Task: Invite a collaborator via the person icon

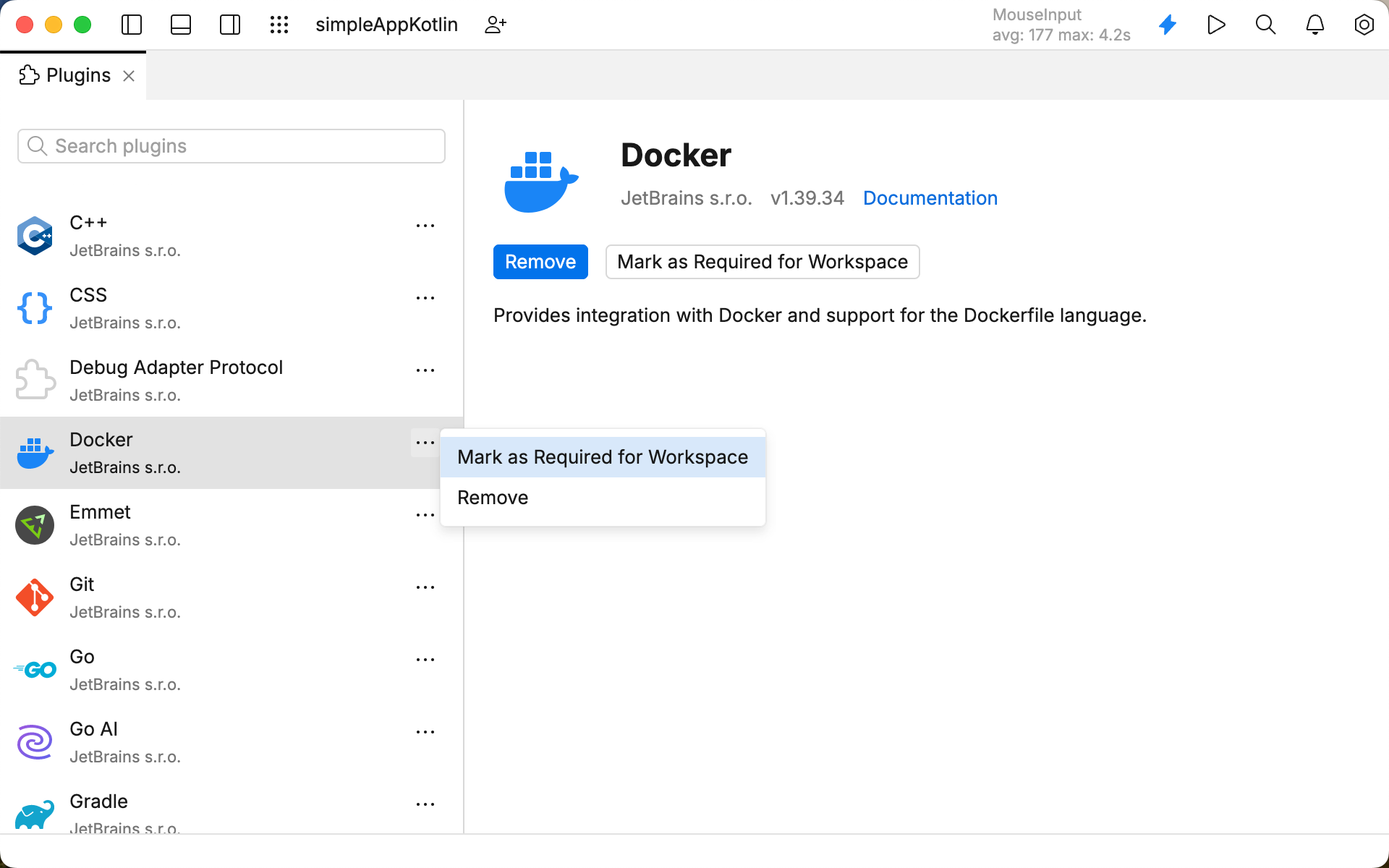Action: [x=495, y=24]
